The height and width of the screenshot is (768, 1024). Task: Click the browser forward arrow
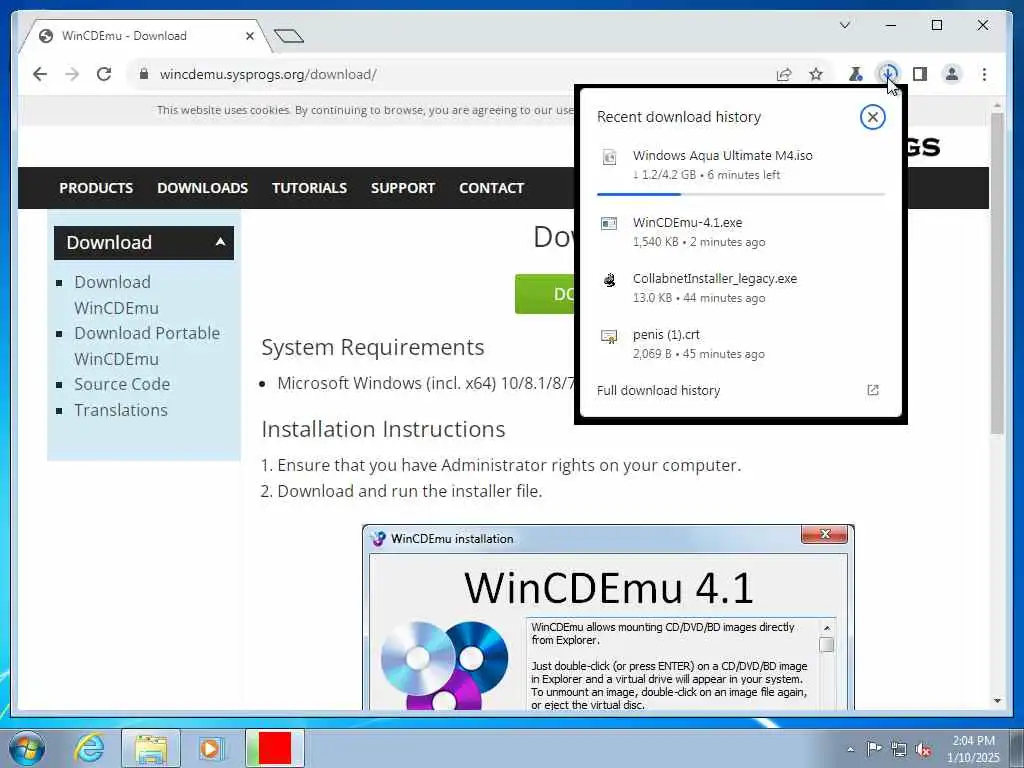click(72, 74)
